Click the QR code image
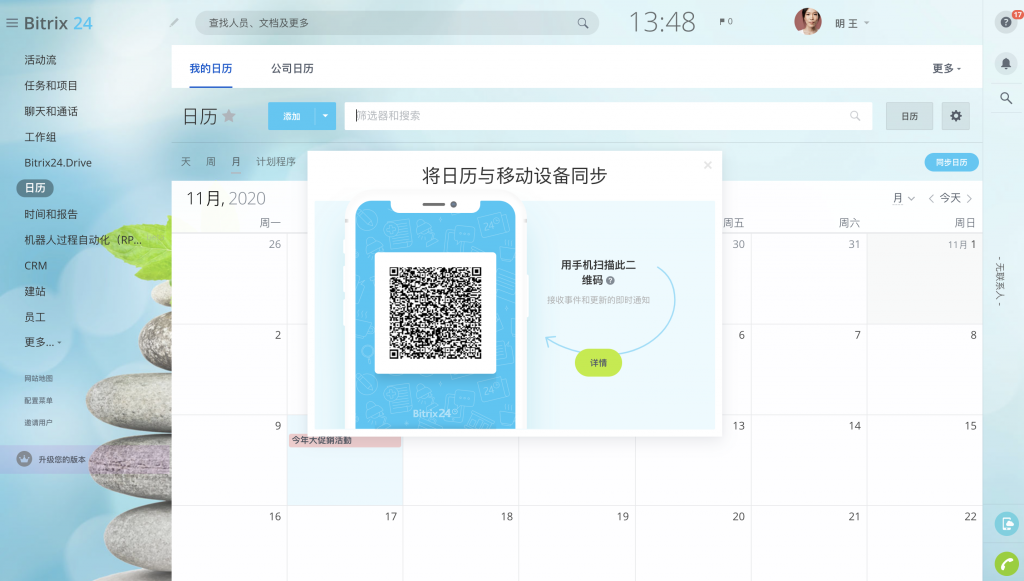This screenshot has height=581, width=1024. pos(436,313)
